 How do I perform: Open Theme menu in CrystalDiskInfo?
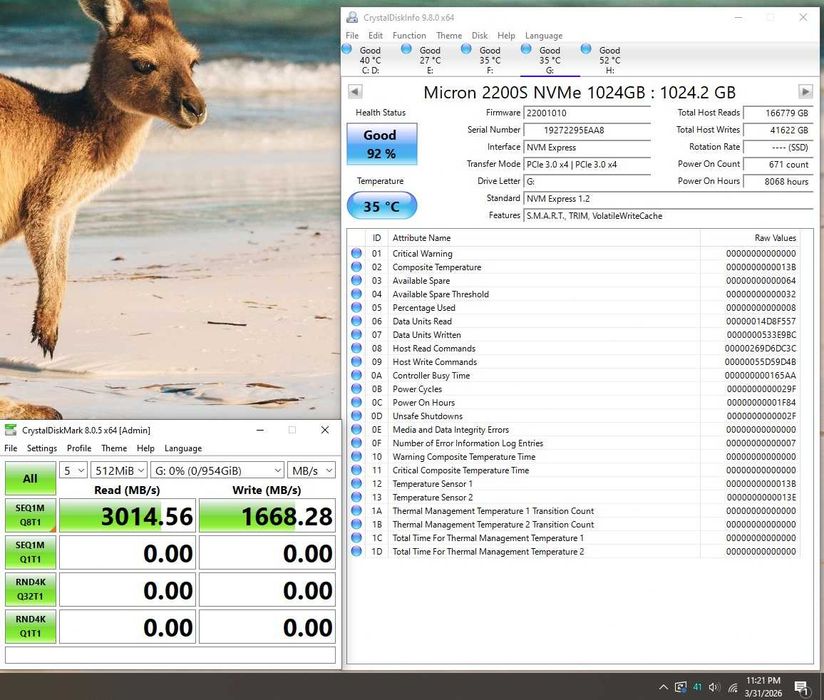pos(449,35)
